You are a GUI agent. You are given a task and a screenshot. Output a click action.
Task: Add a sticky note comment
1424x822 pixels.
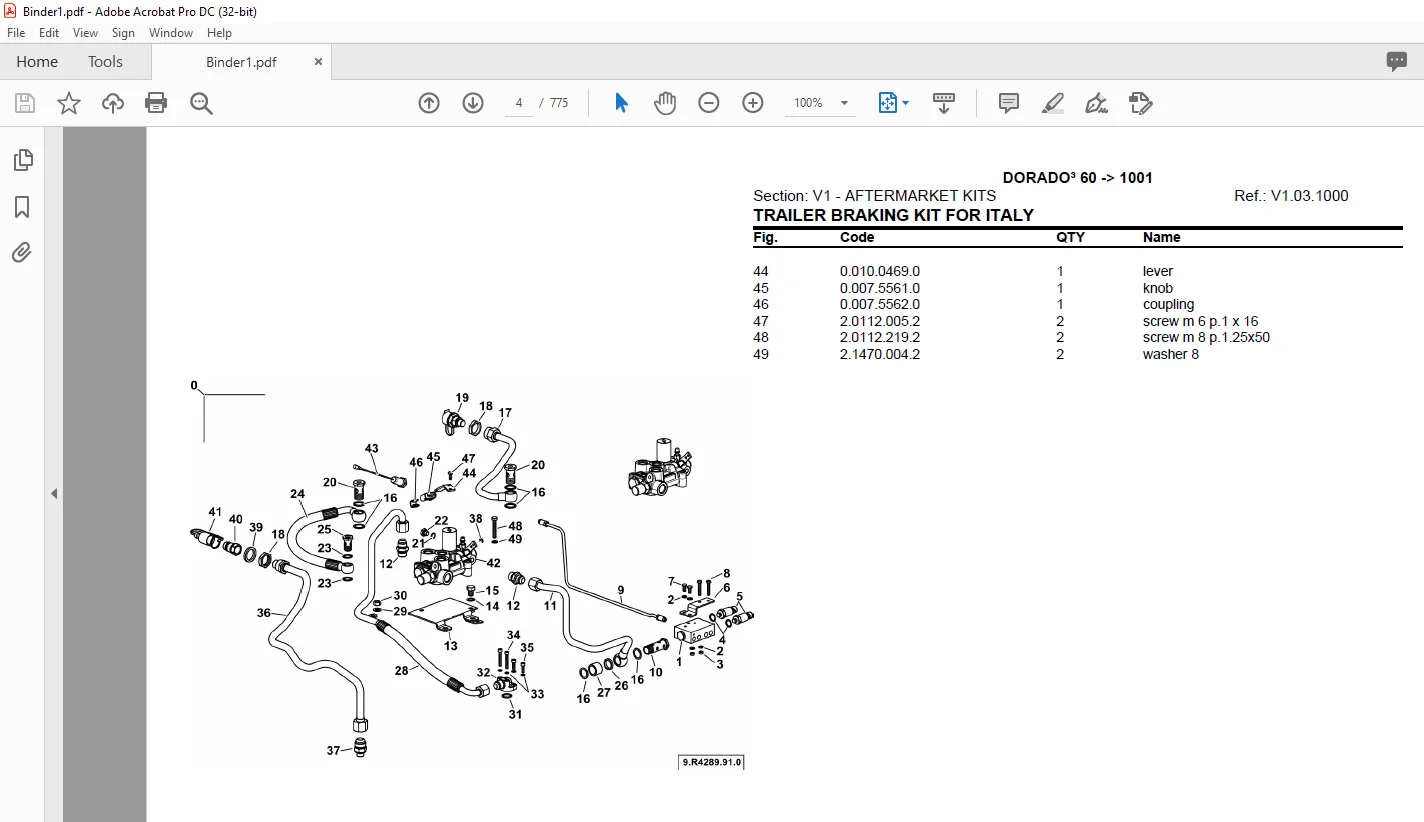(x=1009, y=103)
